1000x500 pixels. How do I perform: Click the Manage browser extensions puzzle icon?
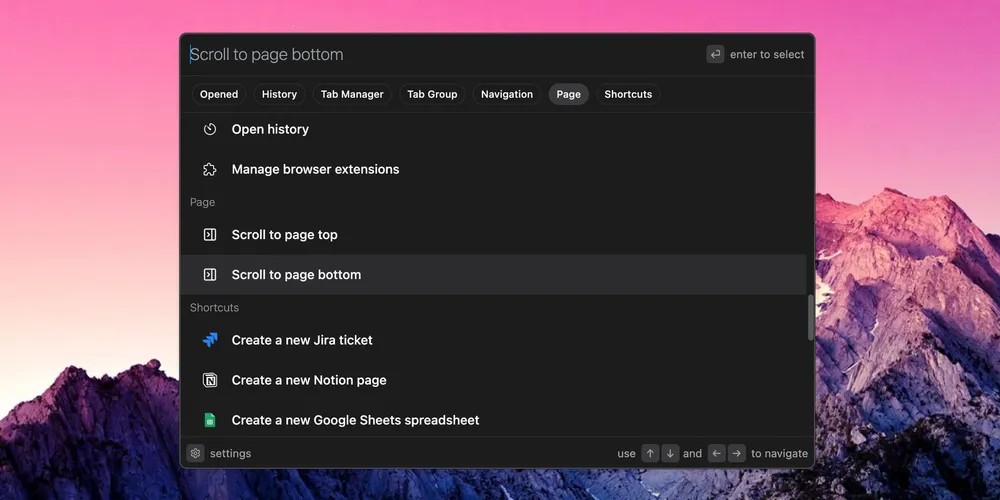tap(210, 169)
